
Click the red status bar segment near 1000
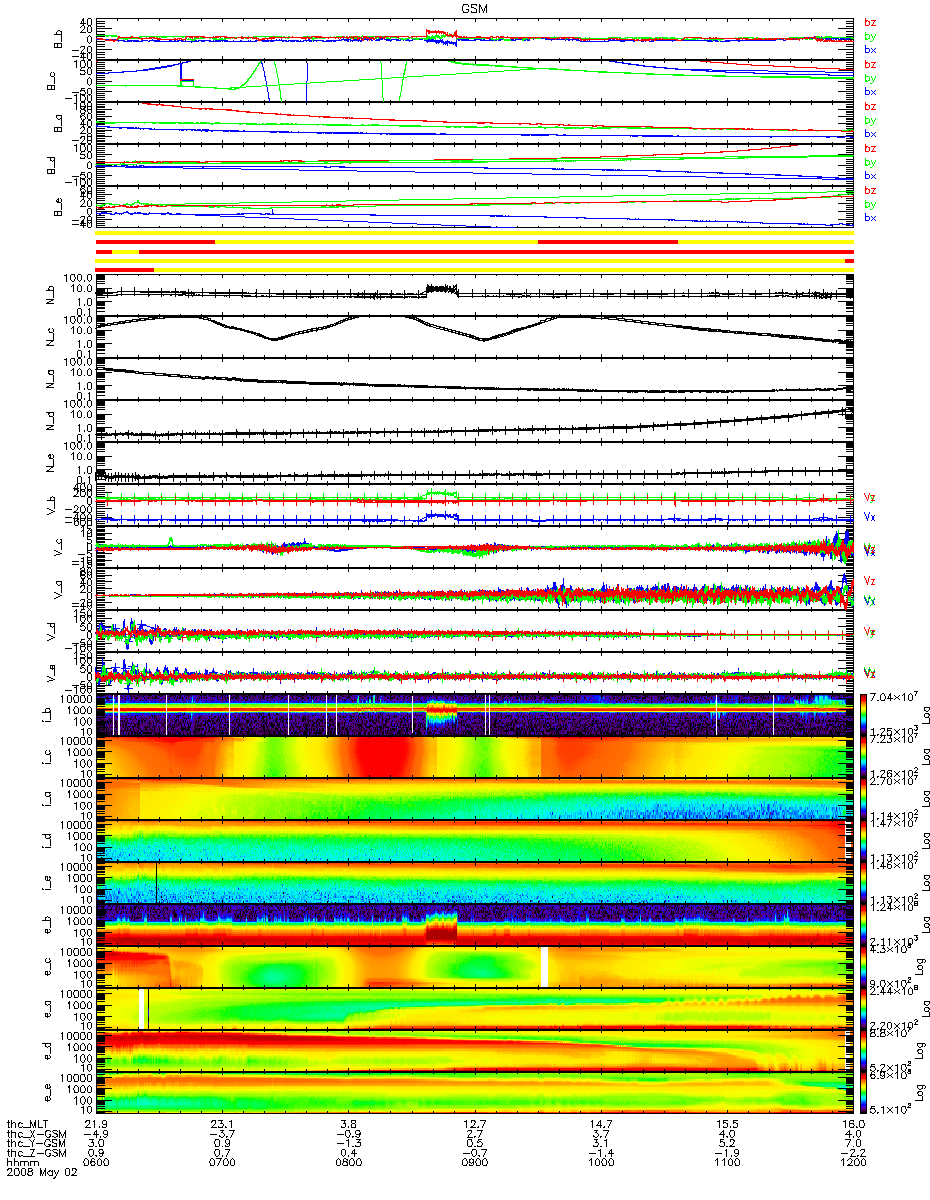[608, 241]
